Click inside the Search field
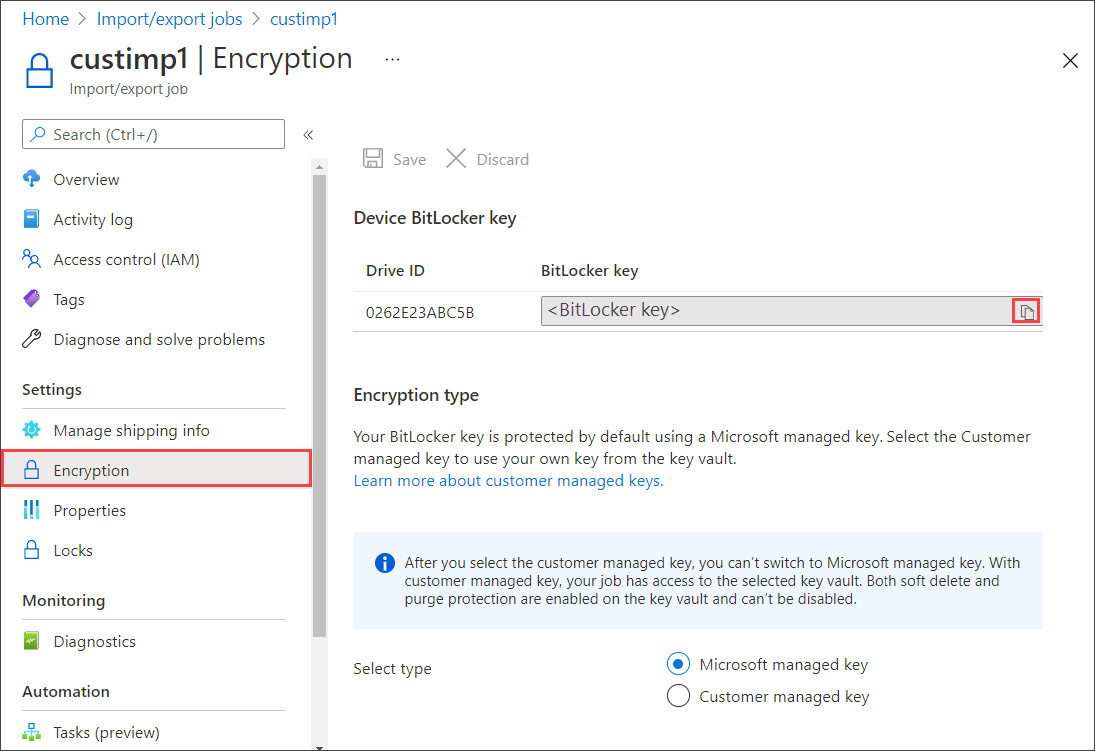1095x751 pixels. pos(150,134)
